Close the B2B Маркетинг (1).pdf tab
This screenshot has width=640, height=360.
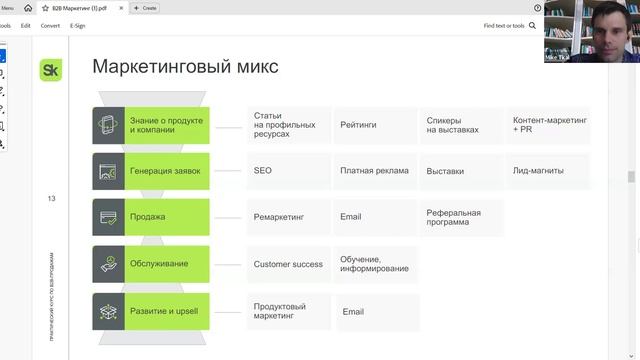pos(121,8)
